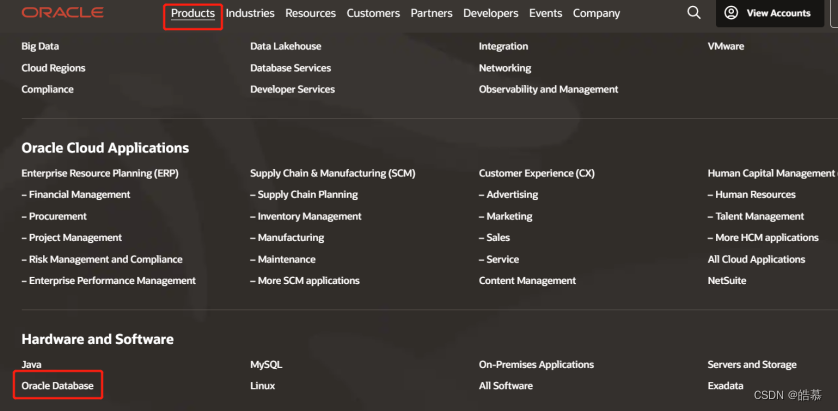Image resolution: width=838 pixels, height=411 pixels.
Task: Go to Developer Services
Action: click(x=292, y=89)
